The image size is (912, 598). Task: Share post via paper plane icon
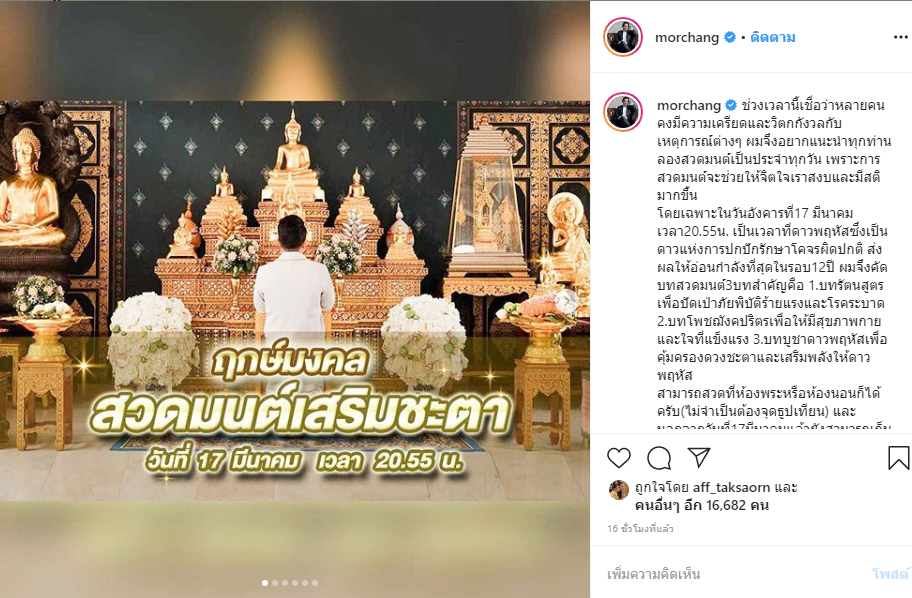coord(699,458)
